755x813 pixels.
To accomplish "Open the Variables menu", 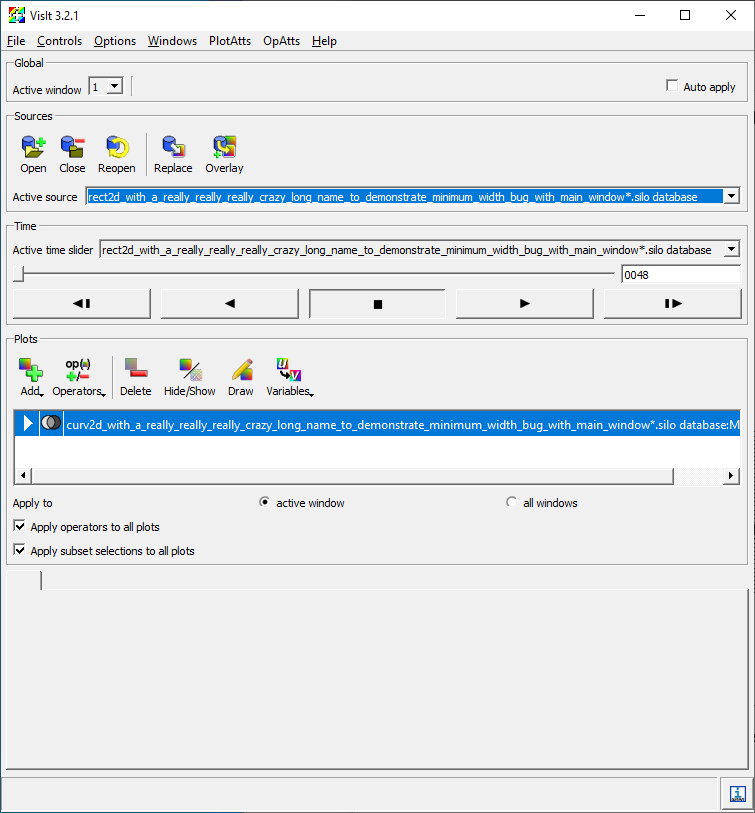I will pos(289,377).
